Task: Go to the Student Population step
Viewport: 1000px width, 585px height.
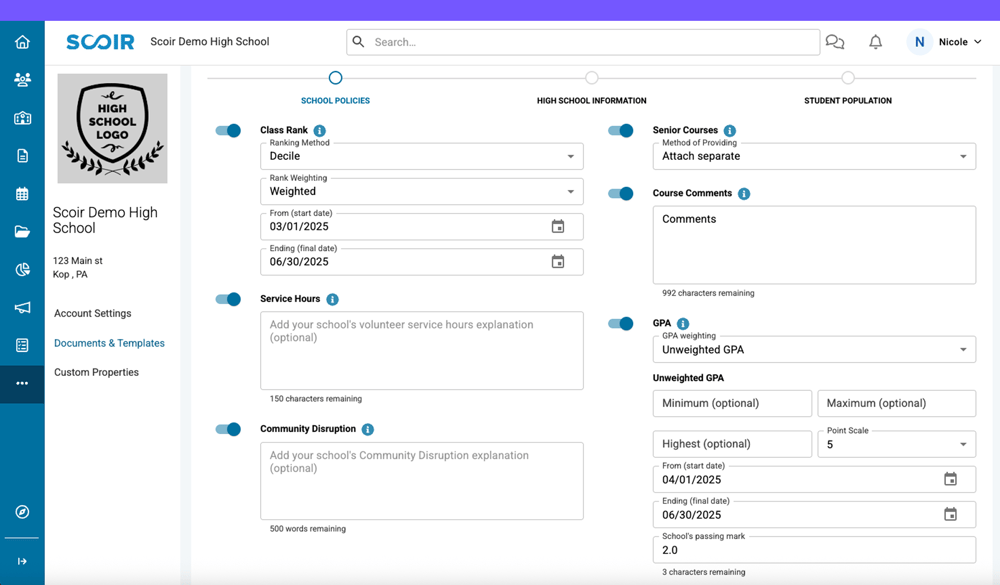Action: pos(848,79)
